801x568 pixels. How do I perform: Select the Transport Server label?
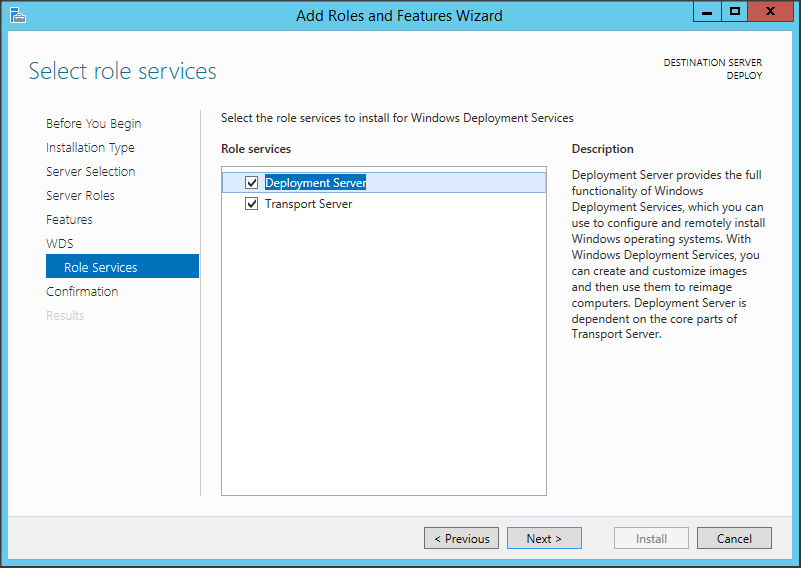tap(308, 204)
